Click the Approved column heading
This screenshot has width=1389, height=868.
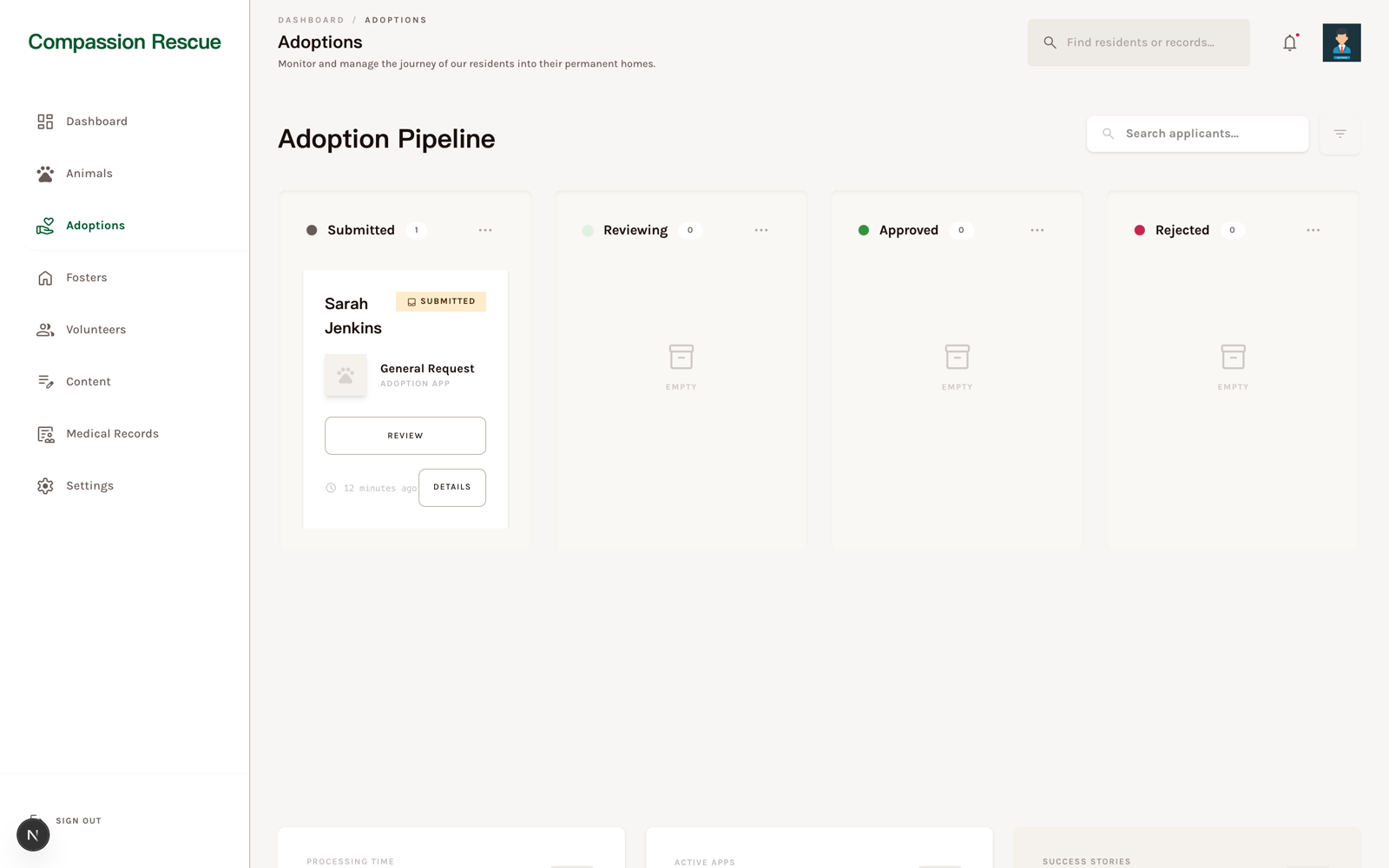click(909, 230)
